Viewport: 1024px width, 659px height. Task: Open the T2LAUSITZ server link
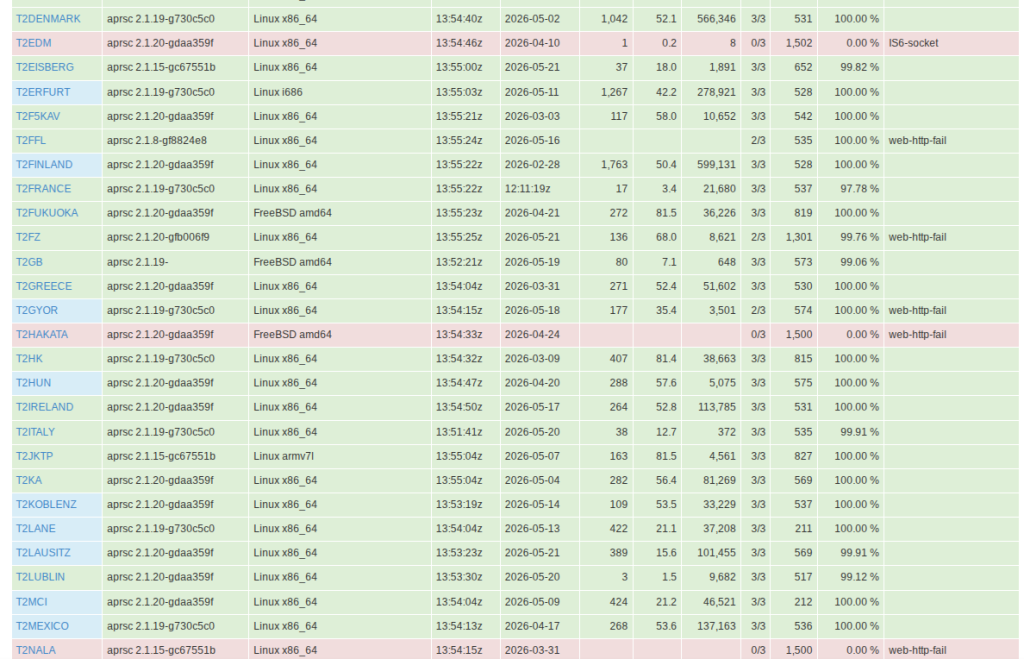click(x=43, y=553)
